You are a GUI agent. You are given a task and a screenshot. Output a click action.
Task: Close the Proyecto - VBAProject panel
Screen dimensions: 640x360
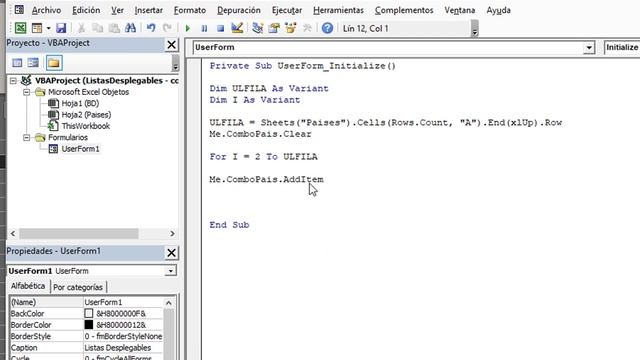[171, 44]
